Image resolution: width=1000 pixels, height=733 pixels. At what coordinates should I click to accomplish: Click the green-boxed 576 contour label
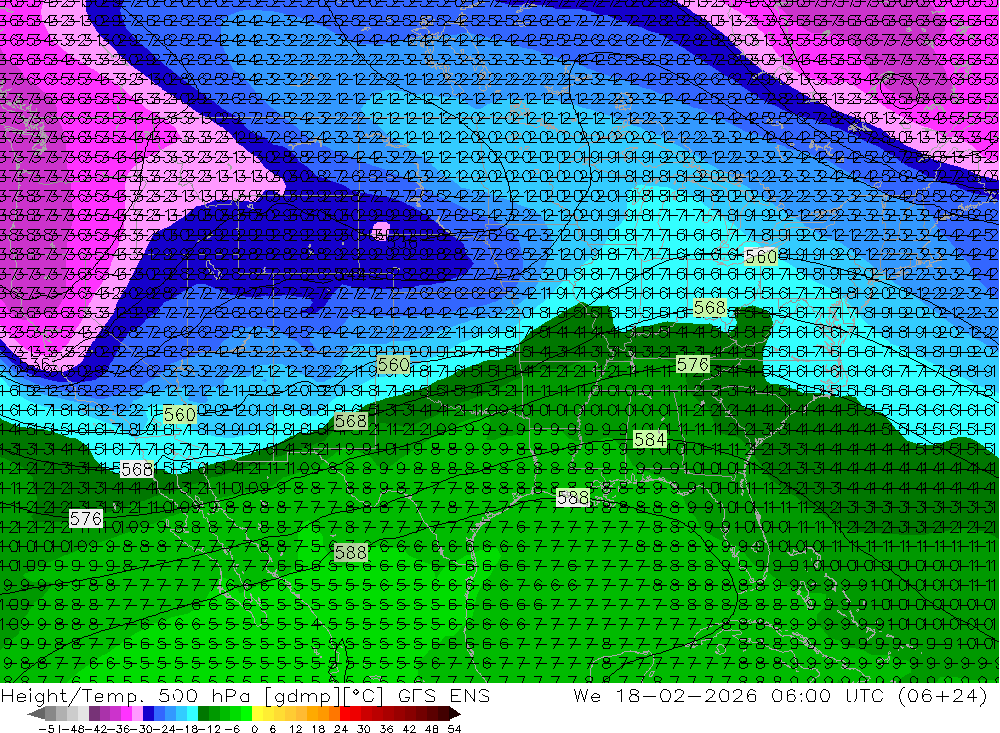point(693,364)
